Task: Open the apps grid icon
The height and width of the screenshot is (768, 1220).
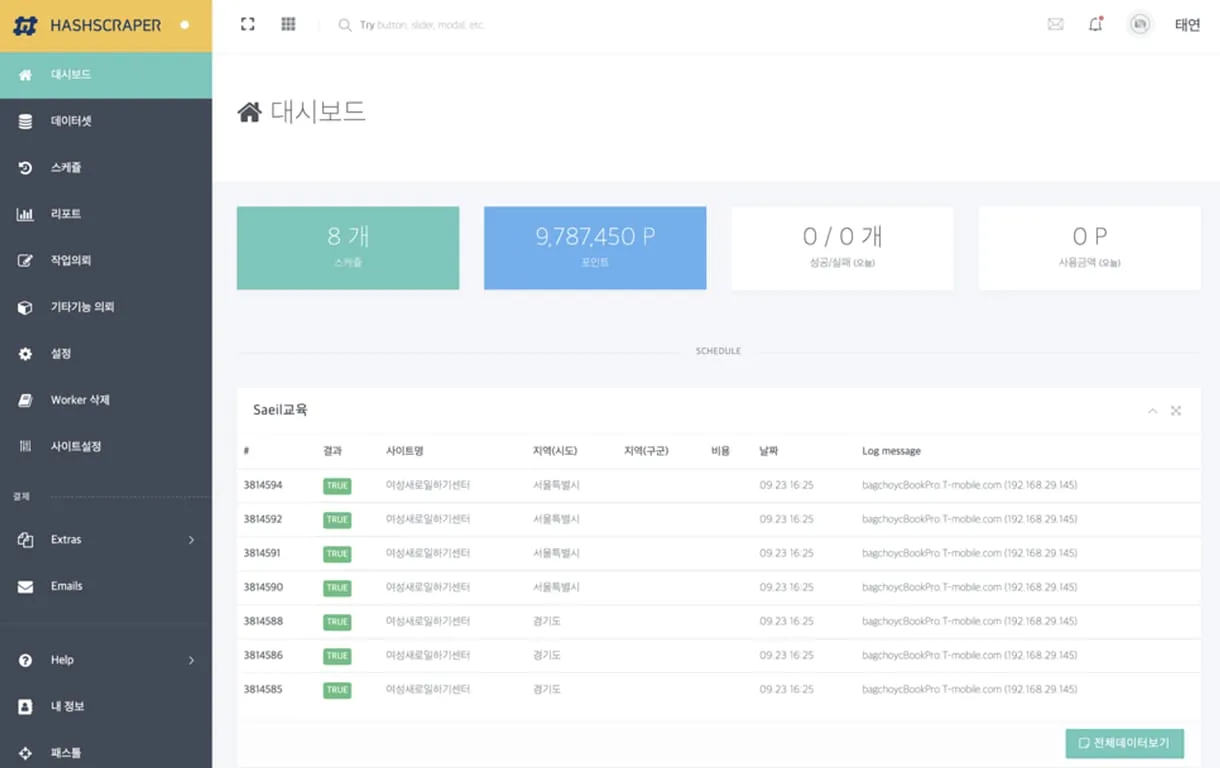Action: 288,25
